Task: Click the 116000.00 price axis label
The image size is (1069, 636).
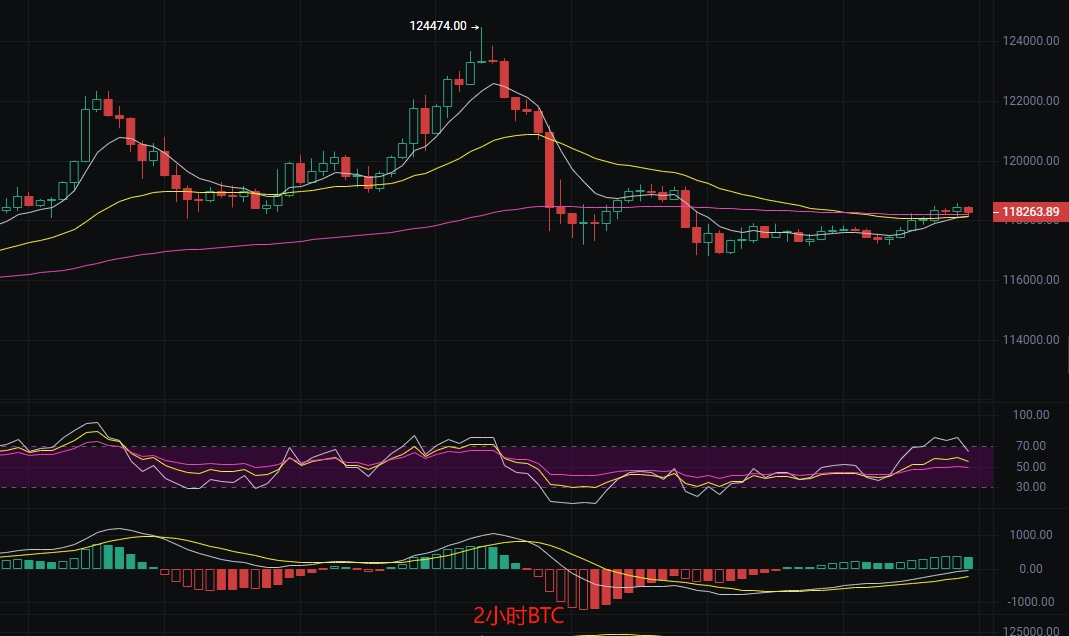Action: click(1031, 279)
